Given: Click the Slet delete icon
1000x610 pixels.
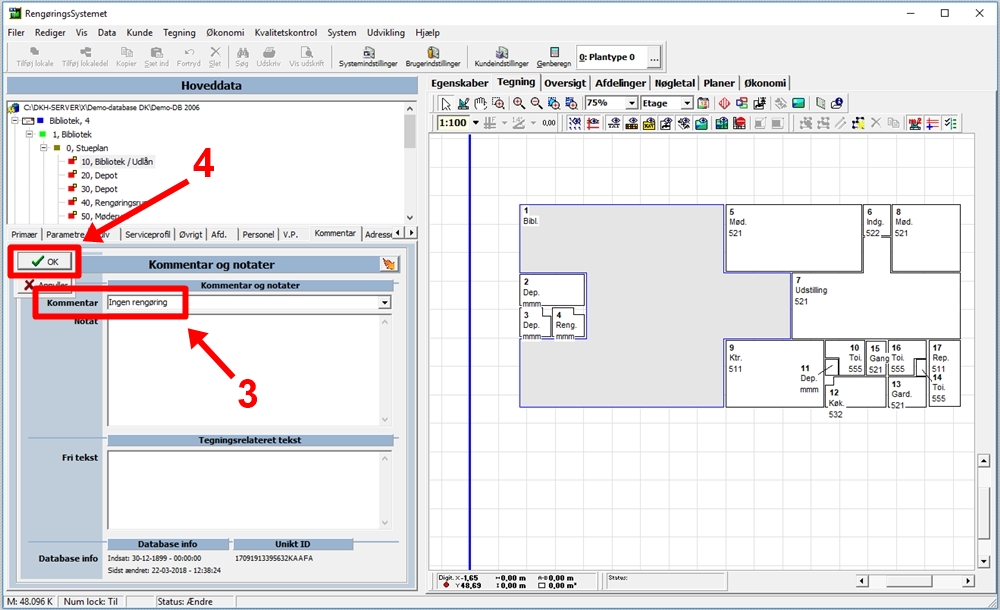Looking at the screenshot, I should click(x=215, y=57).
